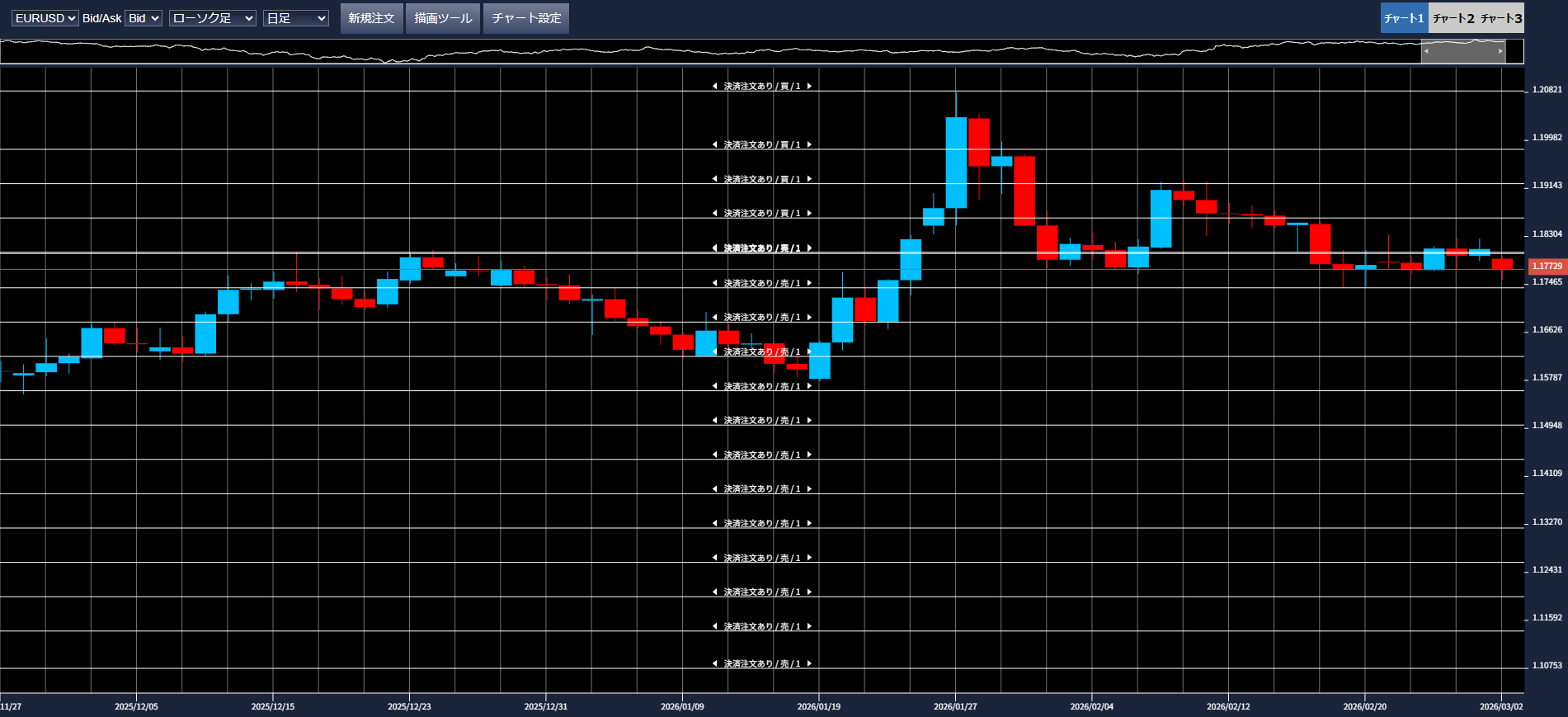Viewport: 1568px width, 717px height.
Task: Click left arrow on topmost 買 order label
Action: pos(714,86)
